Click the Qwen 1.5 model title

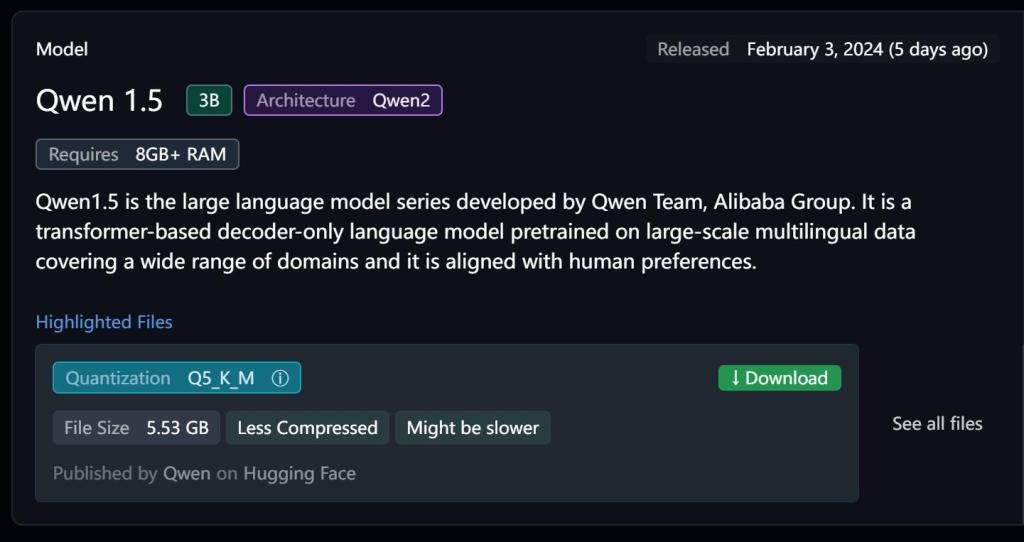[99, 101]
